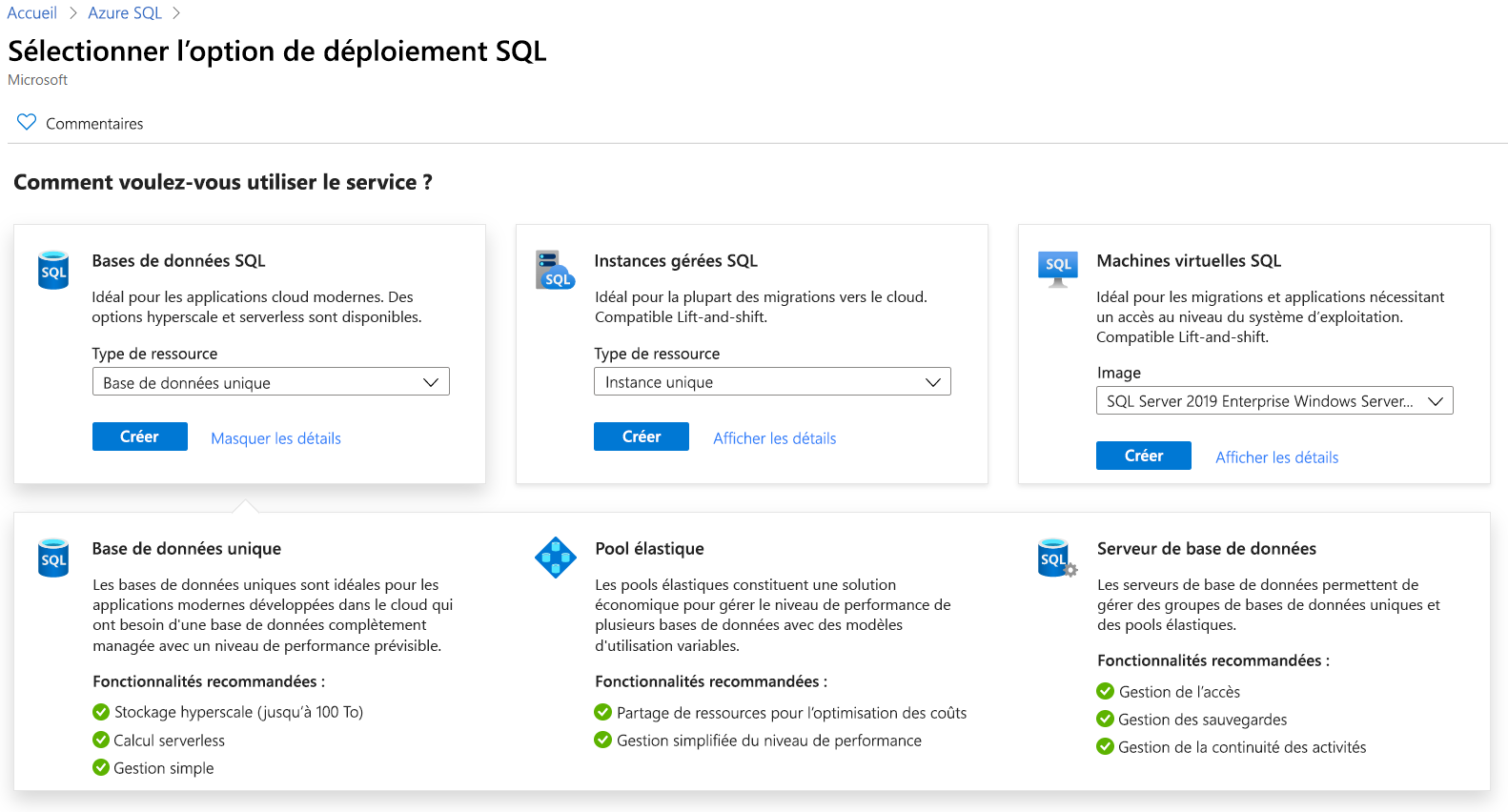Click the Base de données unique icon

point(53,558)
